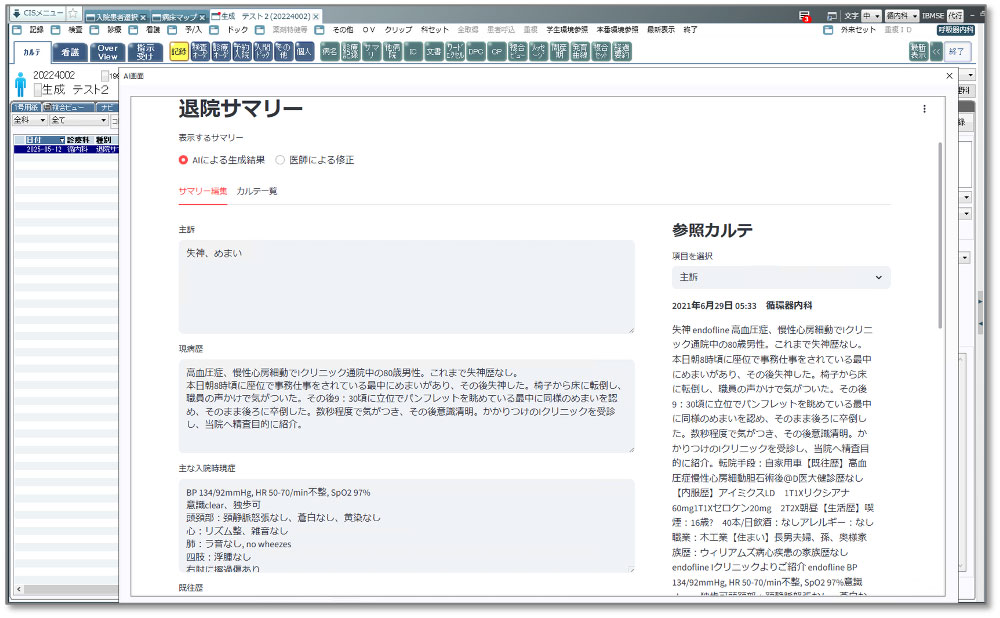Image resolution: width=1000 pixels, height=618 pixels.
Task: Click the favorites star beside CISメニュー
Action: (x=73, y=15)
